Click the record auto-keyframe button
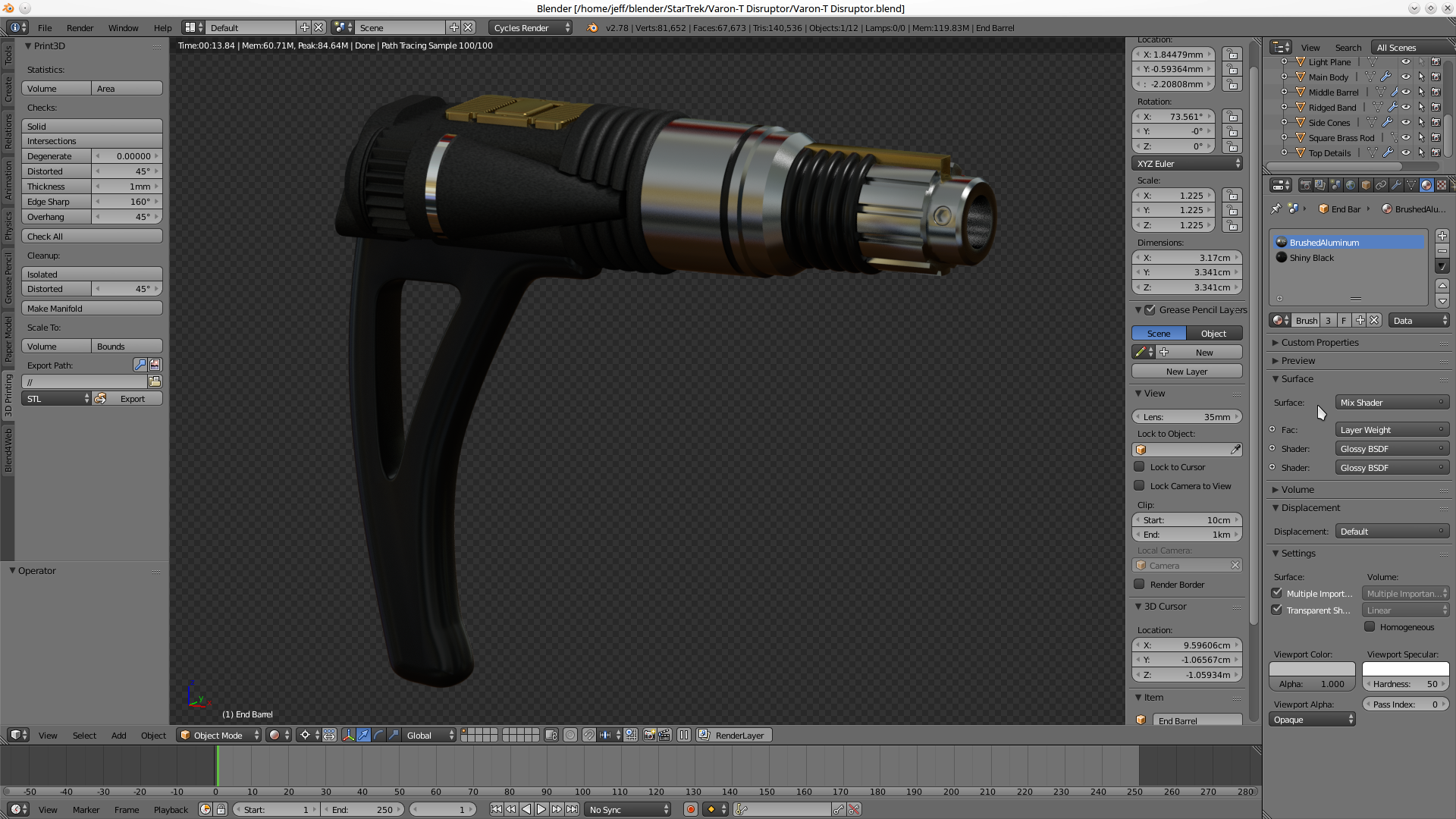Image resolution: width=1456 pixels, height=819 pixels. click(x=691, y=809)
